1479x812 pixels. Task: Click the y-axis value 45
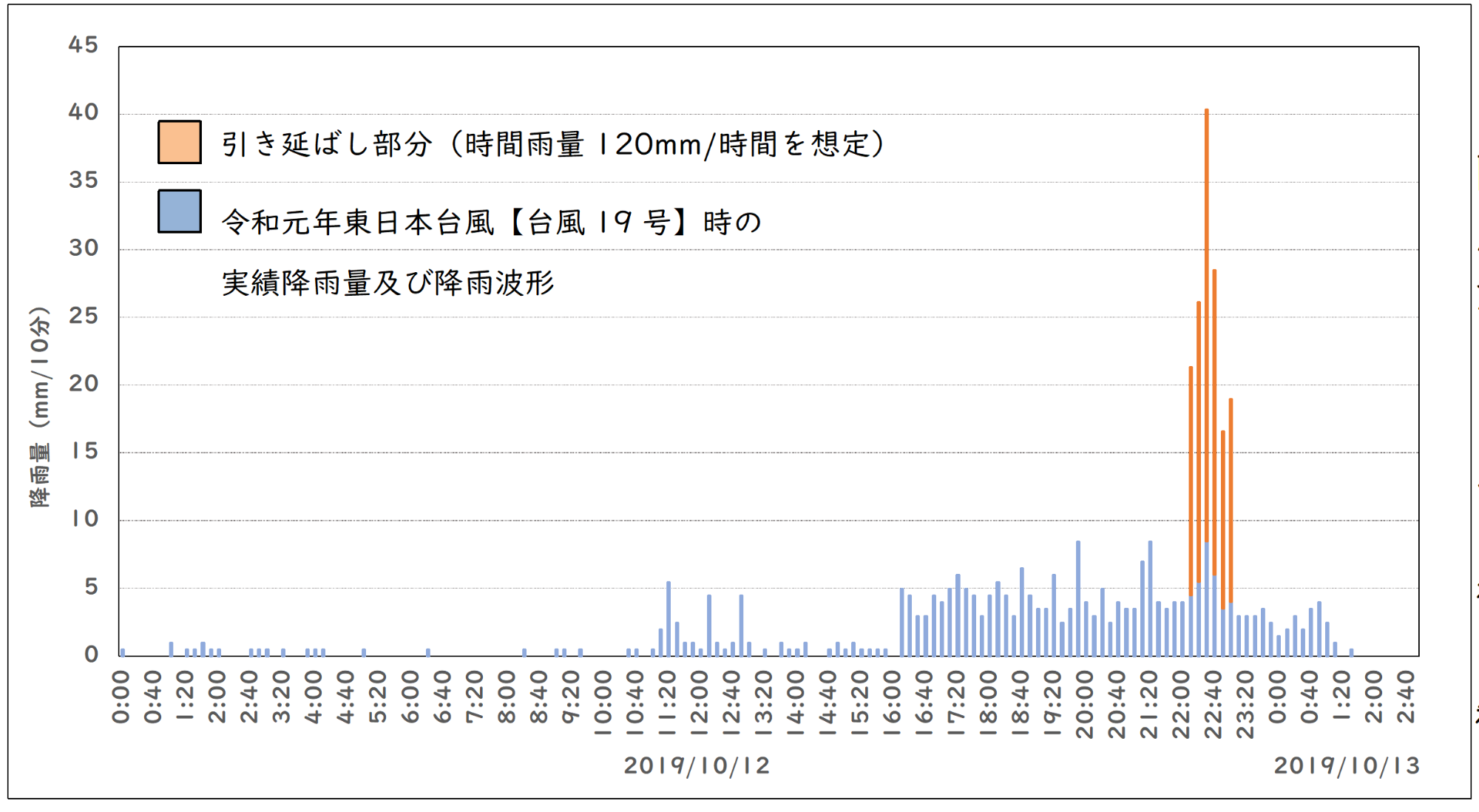83,45
